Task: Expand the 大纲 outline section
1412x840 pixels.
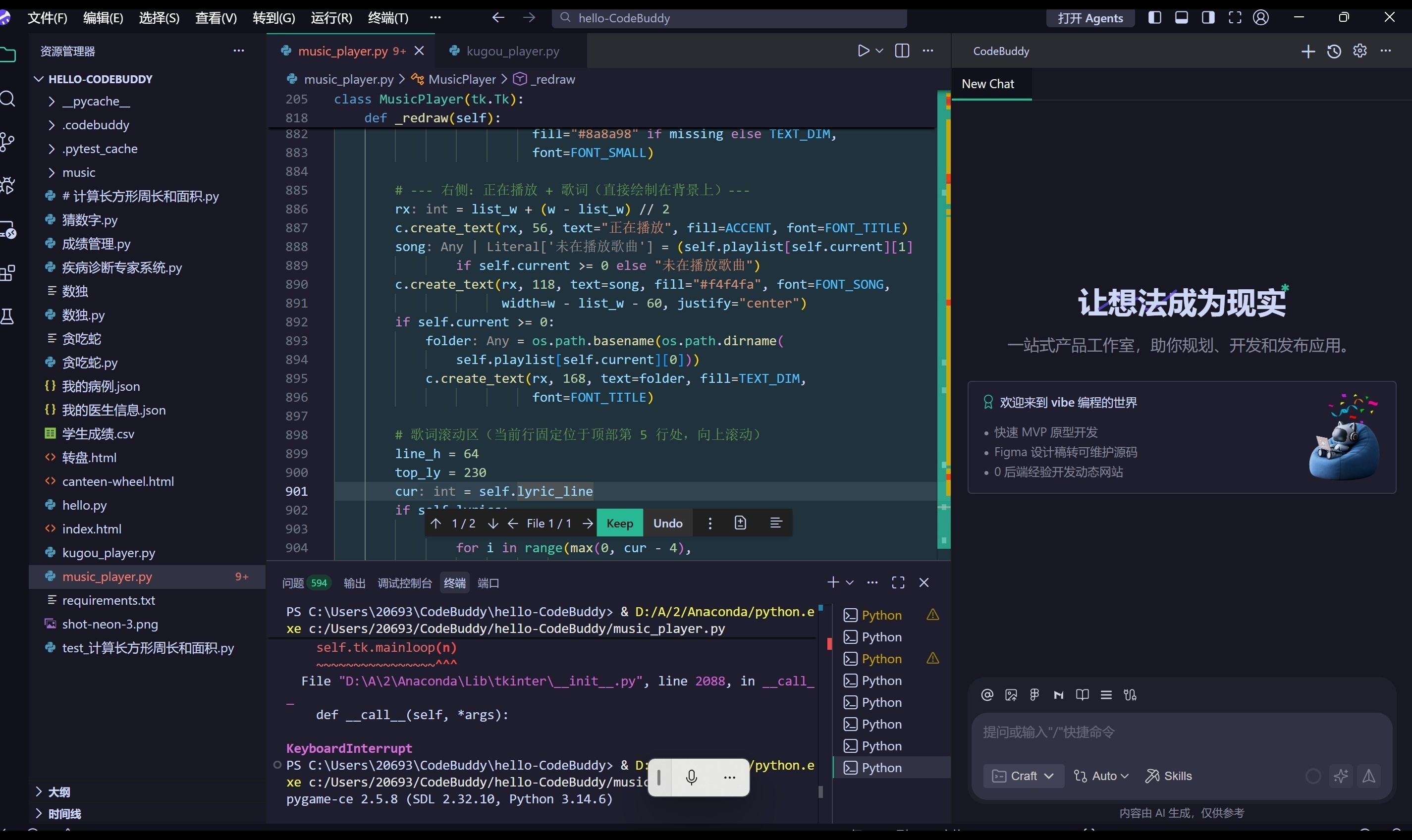Action: [59, 792]
